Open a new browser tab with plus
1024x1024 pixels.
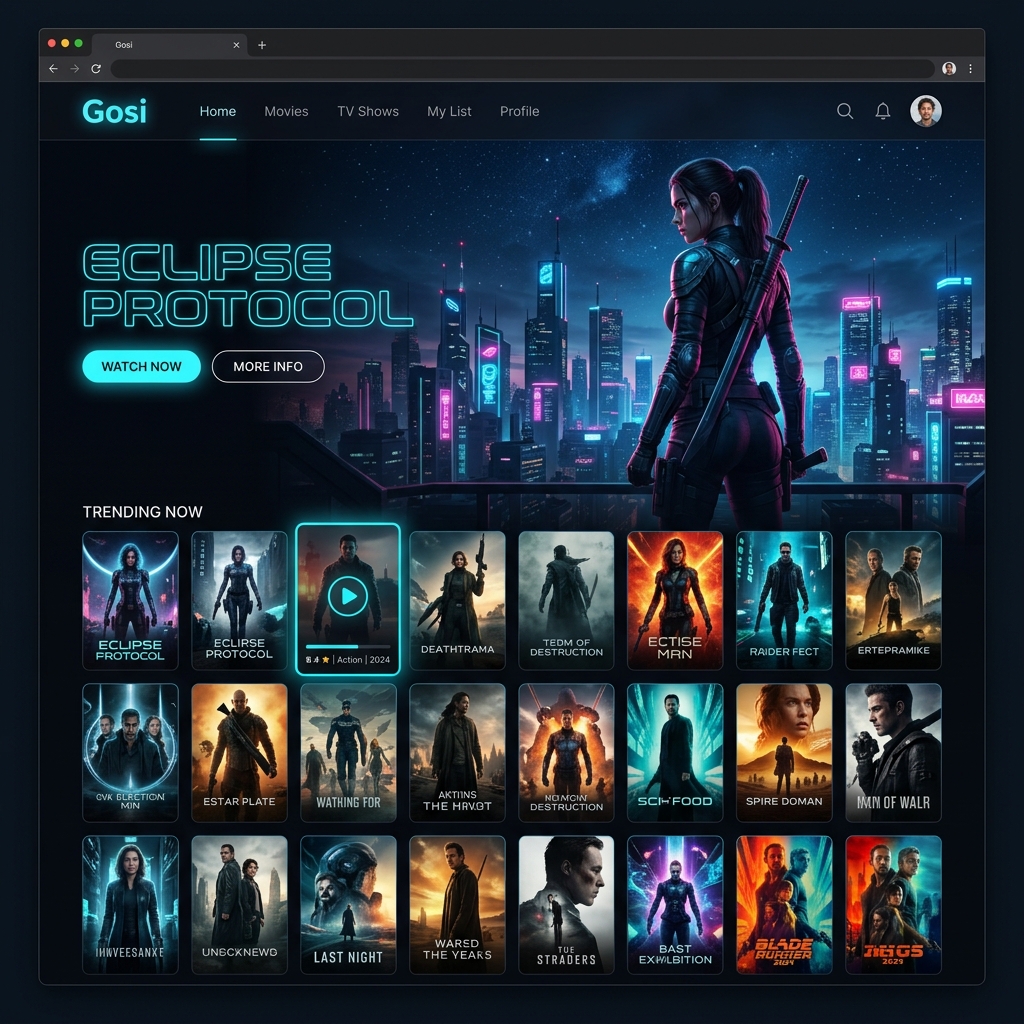point(262,45)
